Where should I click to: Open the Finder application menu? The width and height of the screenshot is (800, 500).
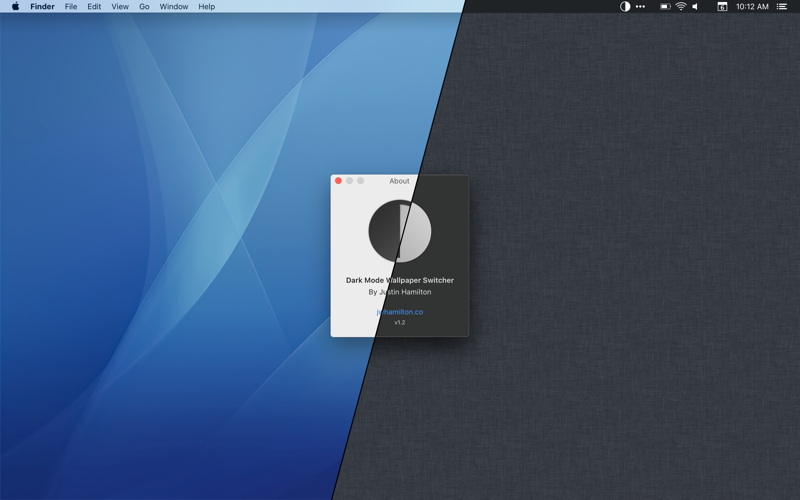[42, 7]
